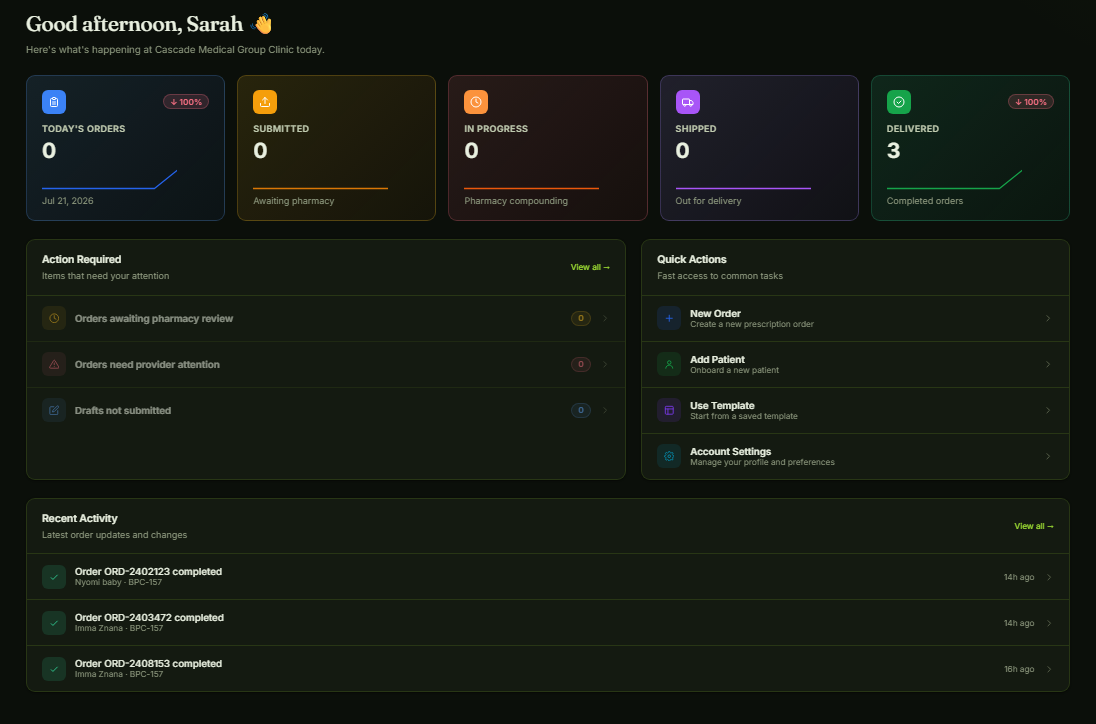
Task: Open the Submitted stat card
Action: click(336, 148)
